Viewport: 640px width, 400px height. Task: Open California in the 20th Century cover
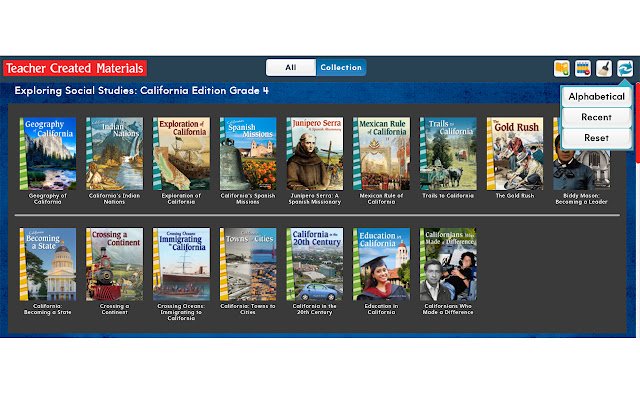tap(315, 264)
